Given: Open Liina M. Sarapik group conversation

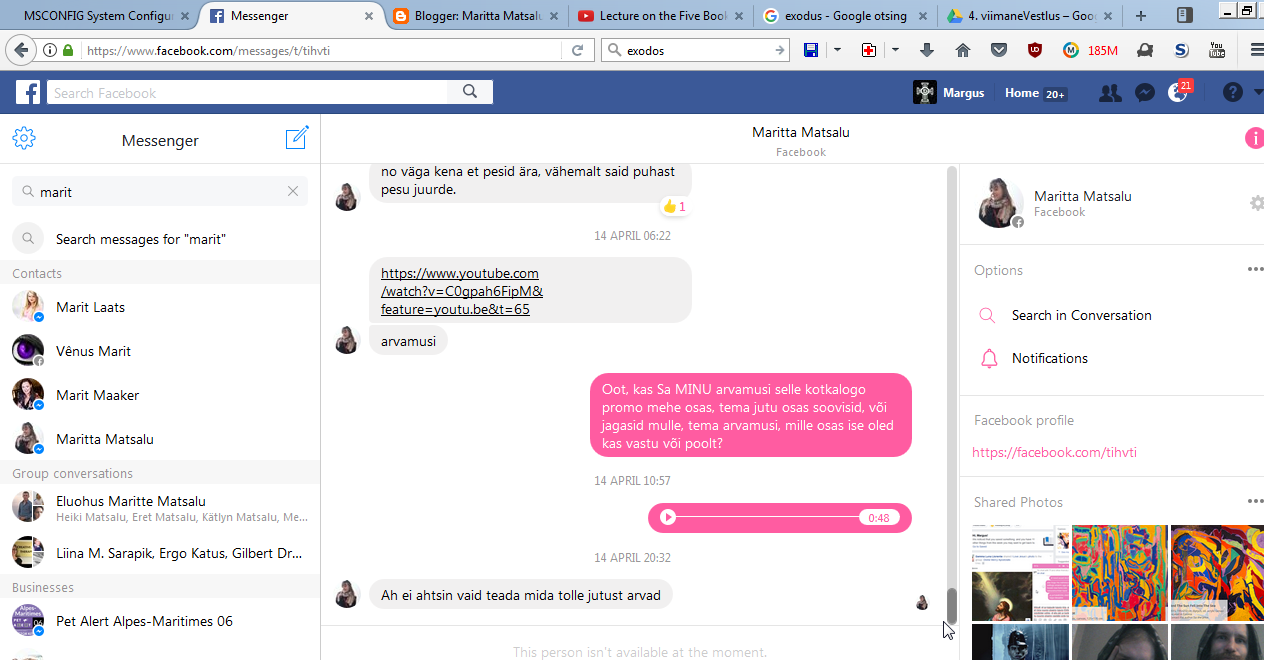Looking at the screenshot, I should (160, 552).
